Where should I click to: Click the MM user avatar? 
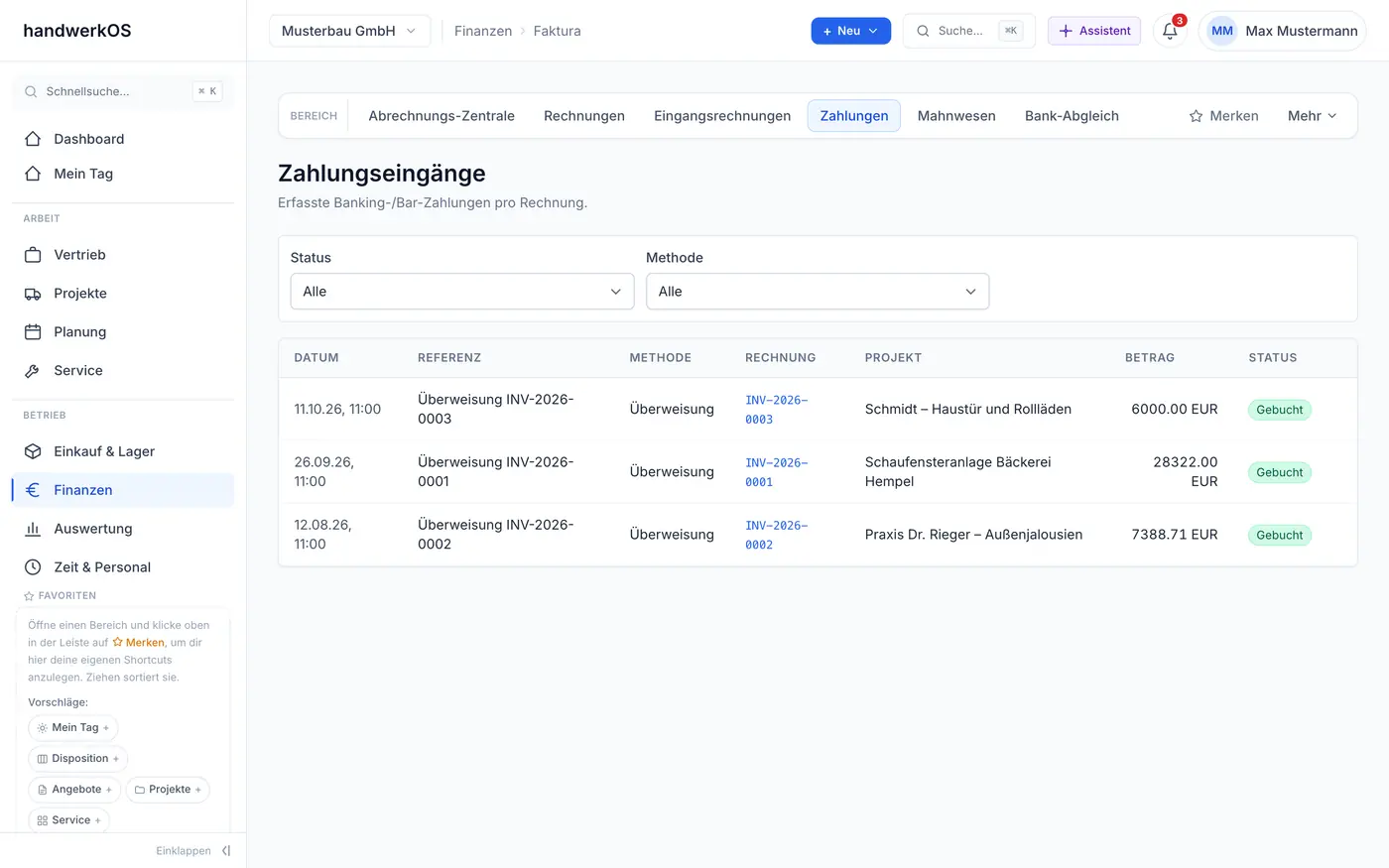coord(1222,31)
